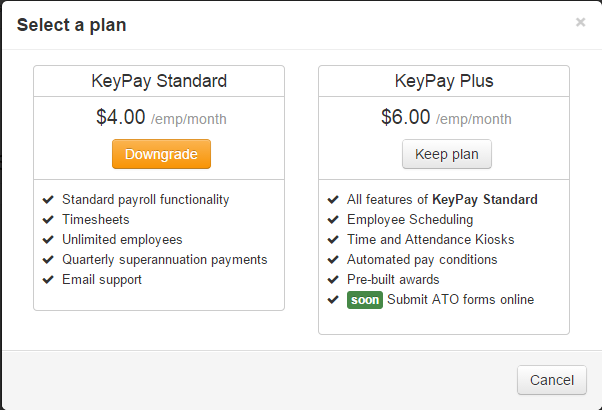Click the checkmark next to Automated pay conditions

(x=333, y=259)
